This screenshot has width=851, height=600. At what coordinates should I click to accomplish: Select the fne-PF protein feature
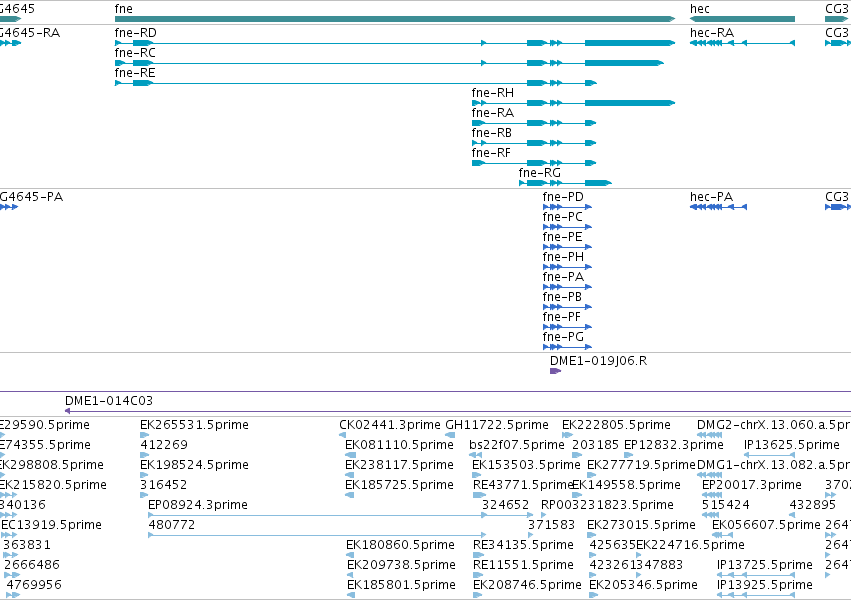coord(567,327)
